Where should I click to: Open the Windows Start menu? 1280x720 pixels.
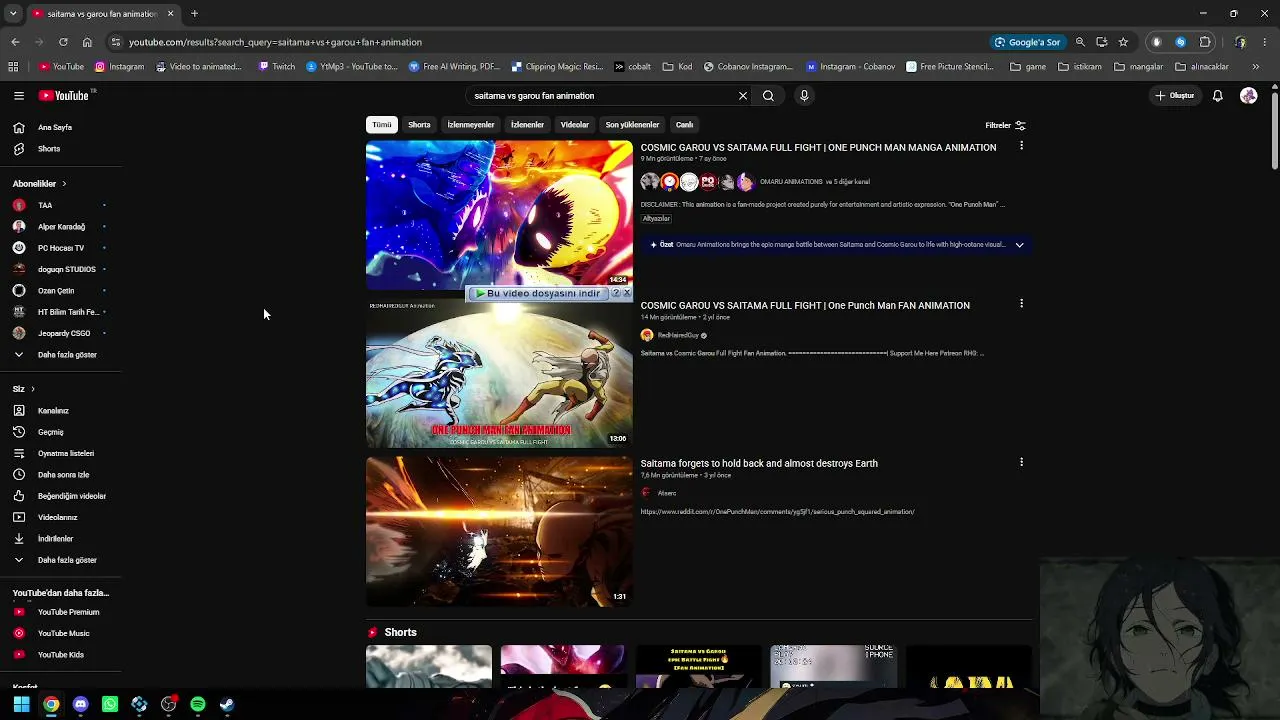click(x=21, y=704)
